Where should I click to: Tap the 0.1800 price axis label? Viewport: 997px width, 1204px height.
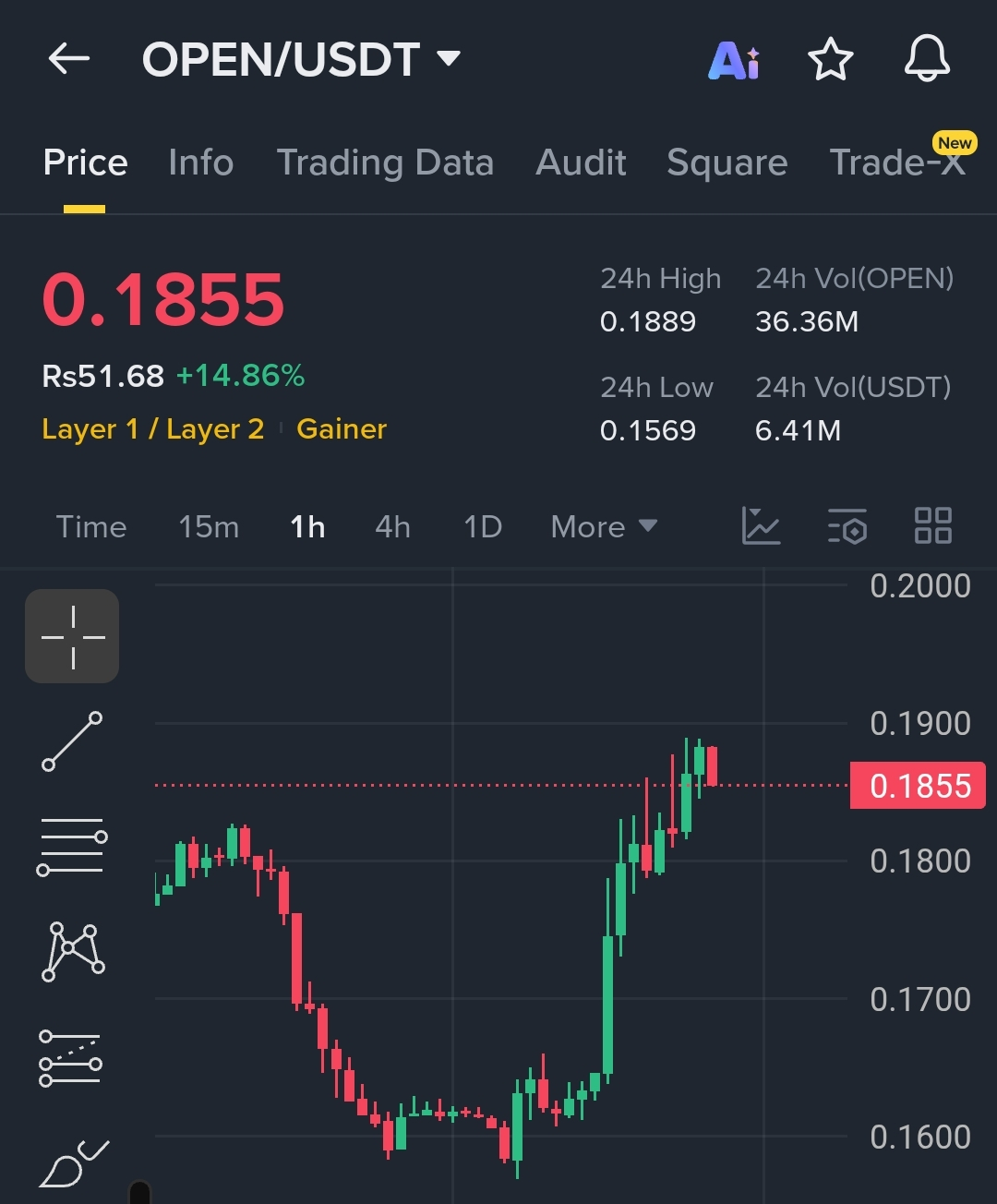pyautogui.click(x=920, y=861)
